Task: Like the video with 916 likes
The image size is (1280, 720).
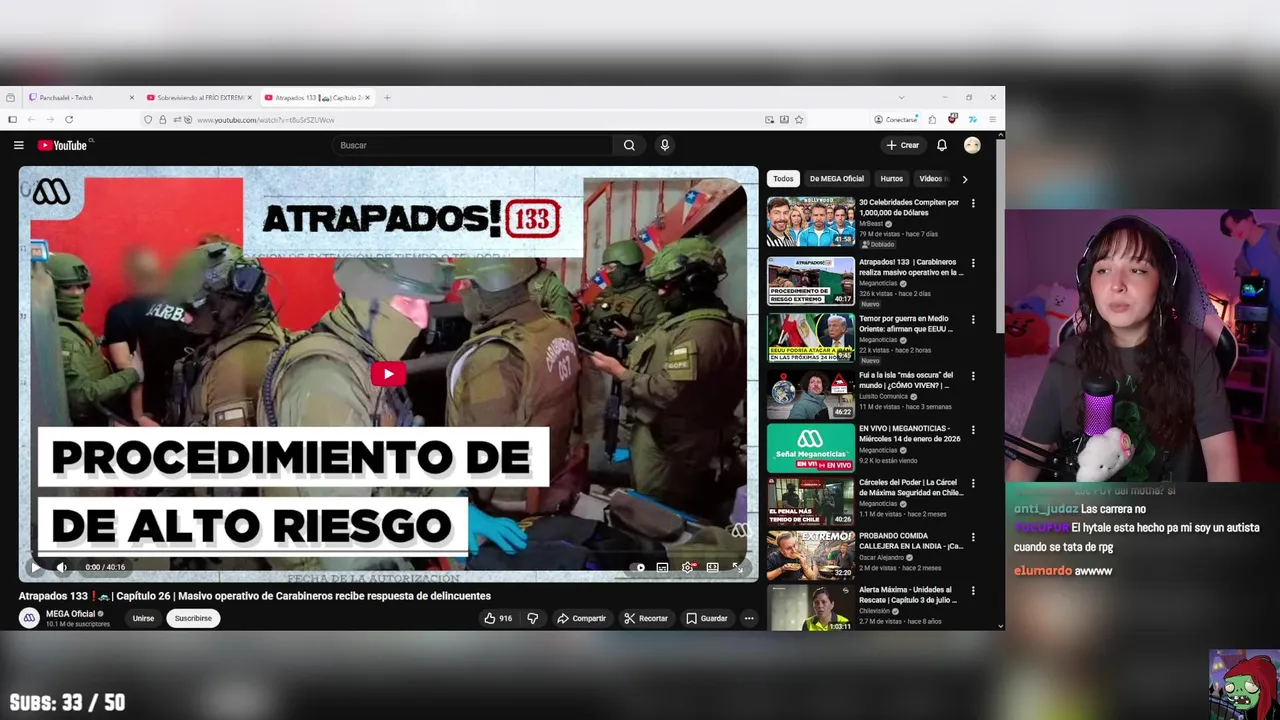Action: [x=498, y=618]
